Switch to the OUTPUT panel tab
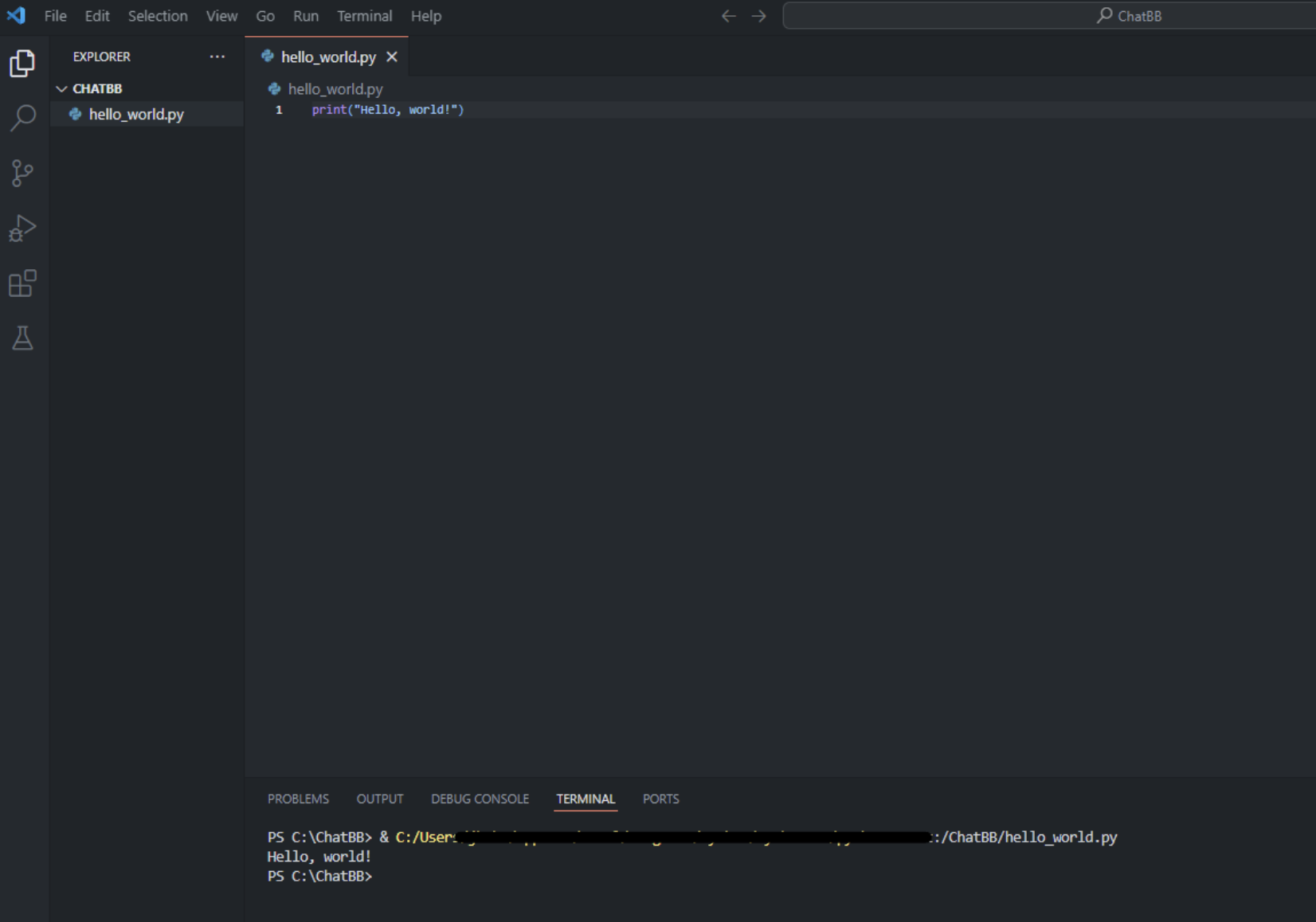Viewport: 1316px width, 922px height. pyautogui.click(x=380, y=799)
